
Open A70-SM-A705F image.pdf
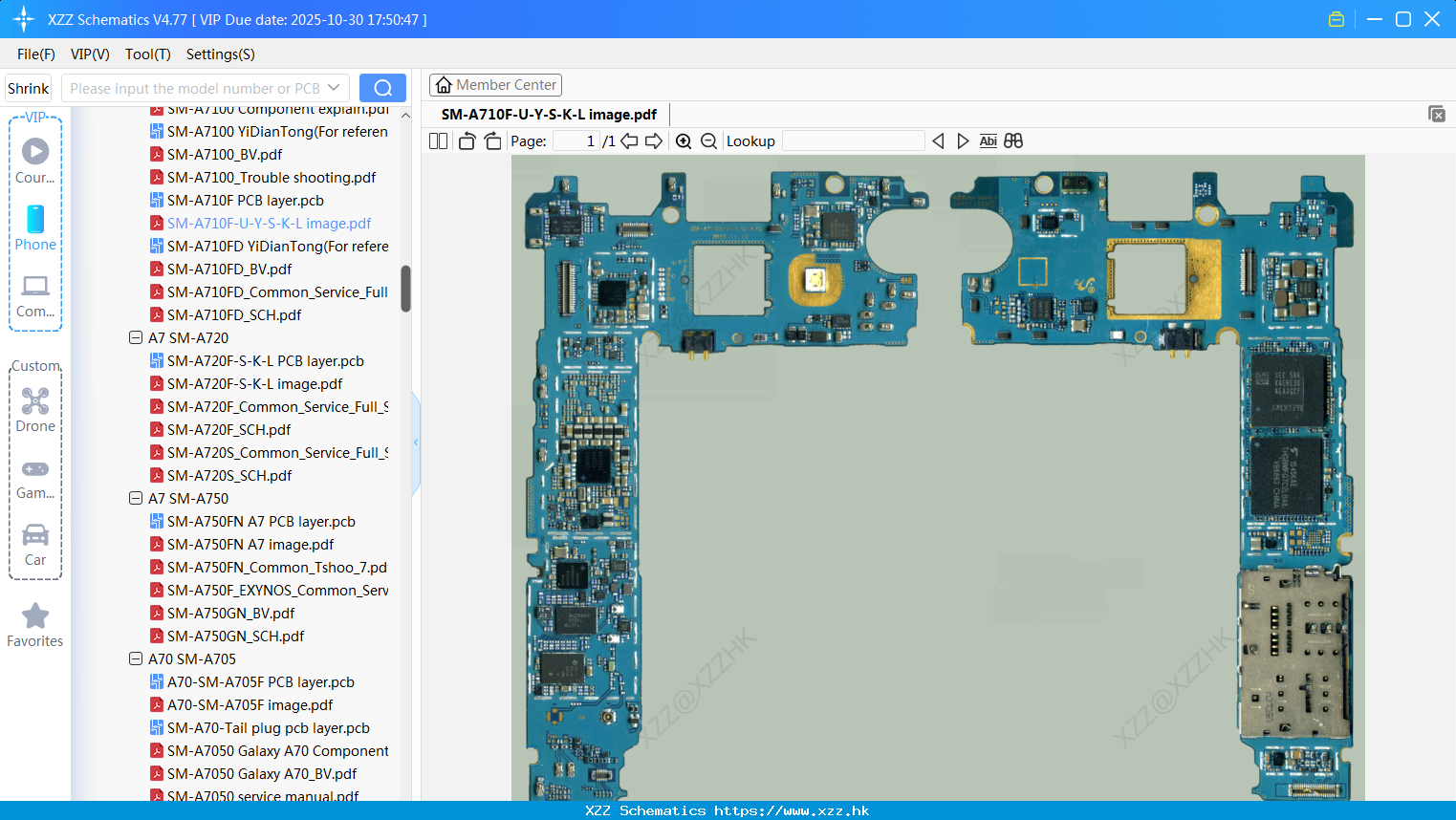250,704
